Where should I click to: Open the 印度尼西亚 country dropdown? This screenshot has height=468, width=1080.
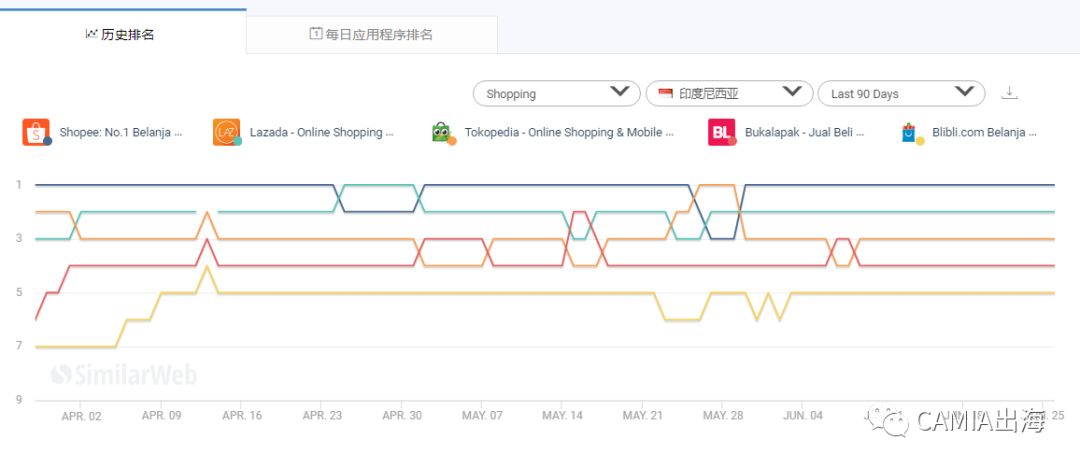[728, 93]
